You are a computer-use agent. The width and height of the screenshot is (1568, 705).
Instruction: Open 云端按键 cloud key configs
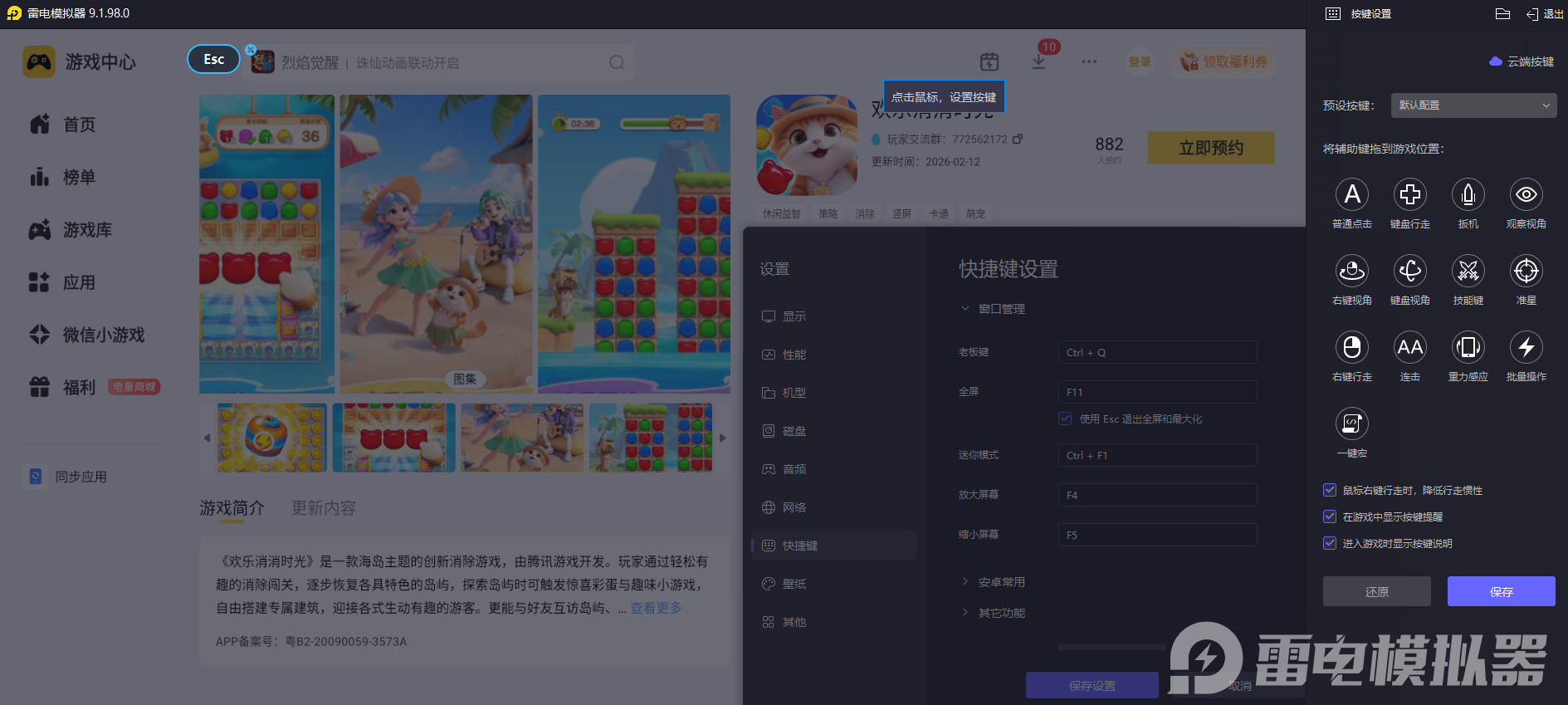point(1522,61)
